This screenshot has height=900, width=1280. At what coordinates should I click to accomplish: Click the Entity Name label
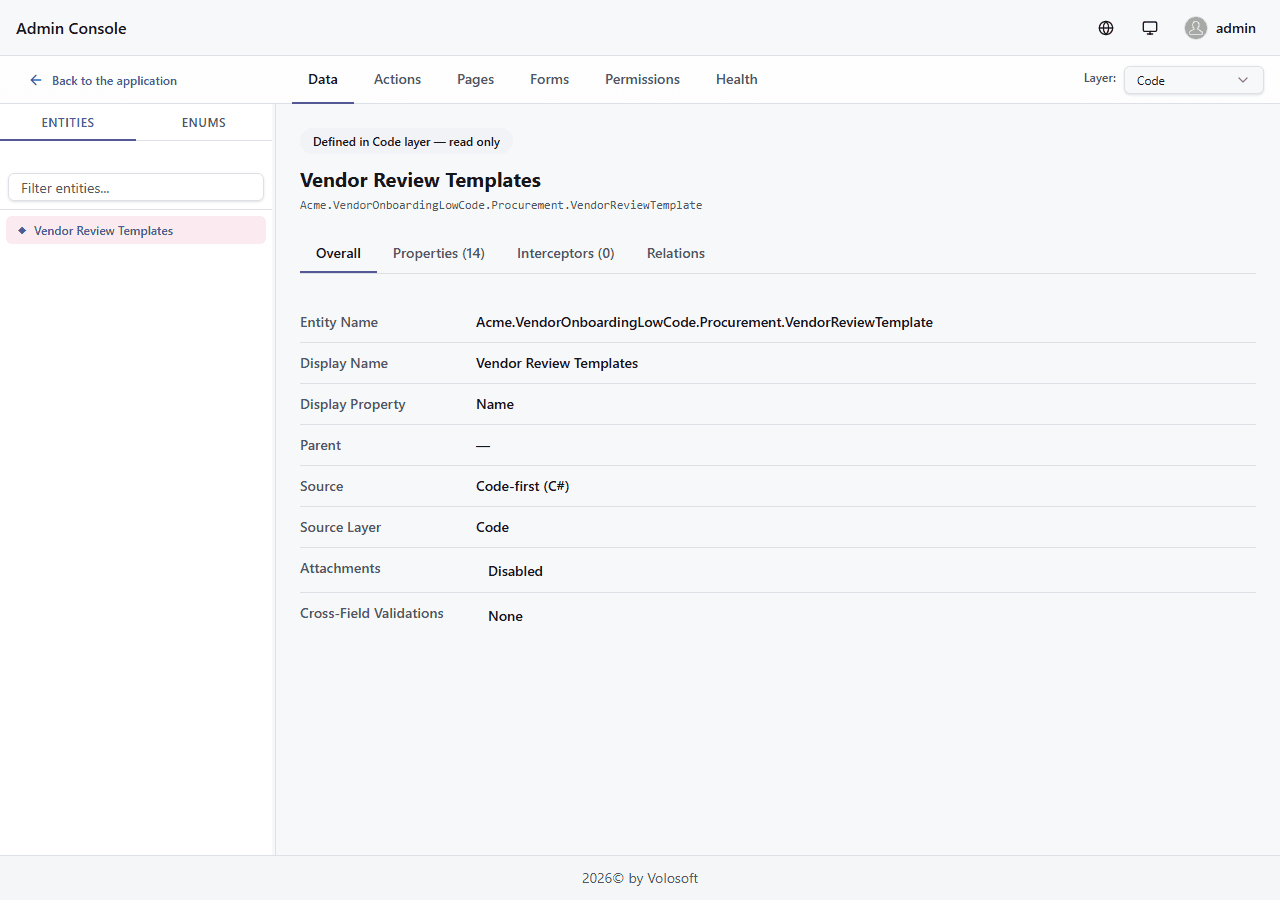click(339, 322)
